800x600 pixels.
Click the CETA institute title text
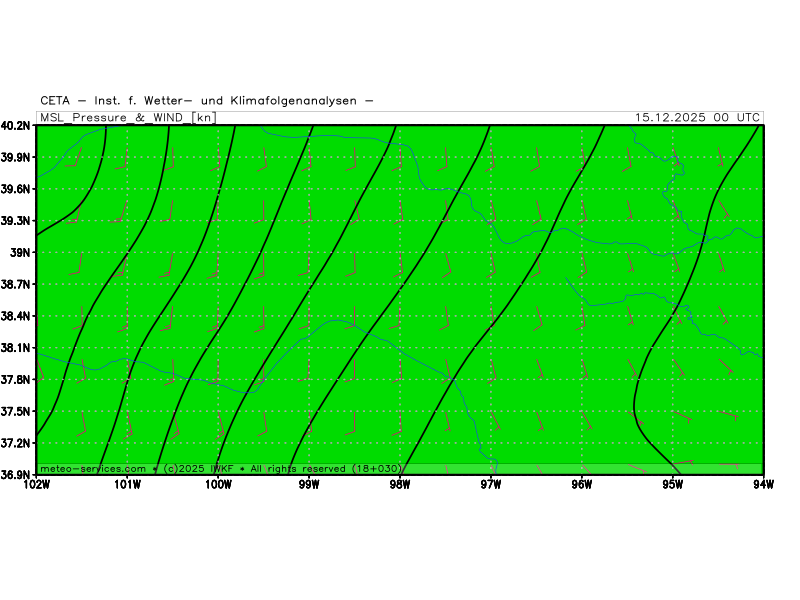coord(207,100)
